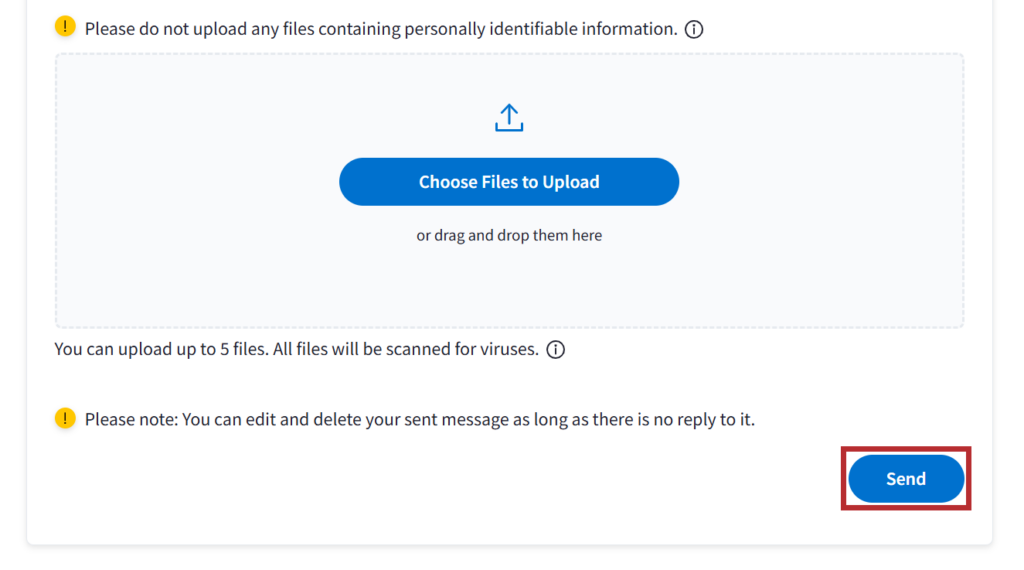Click the "Please note:" label text
This screenshot has height=570, width=1024.
pyautogui.click(x=130, y=419)
